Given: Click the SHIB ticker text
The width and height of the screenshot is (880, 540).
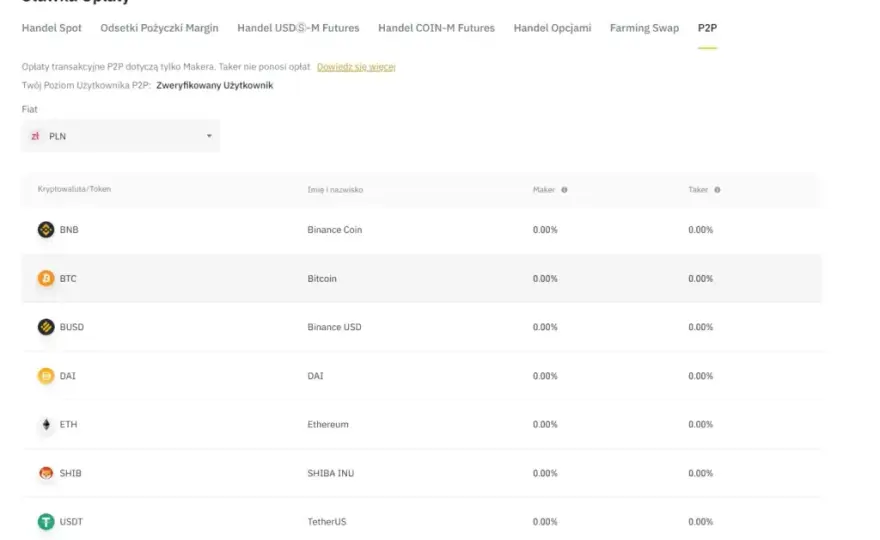Looking at the screenshot, I should click(x=70, y=473).
